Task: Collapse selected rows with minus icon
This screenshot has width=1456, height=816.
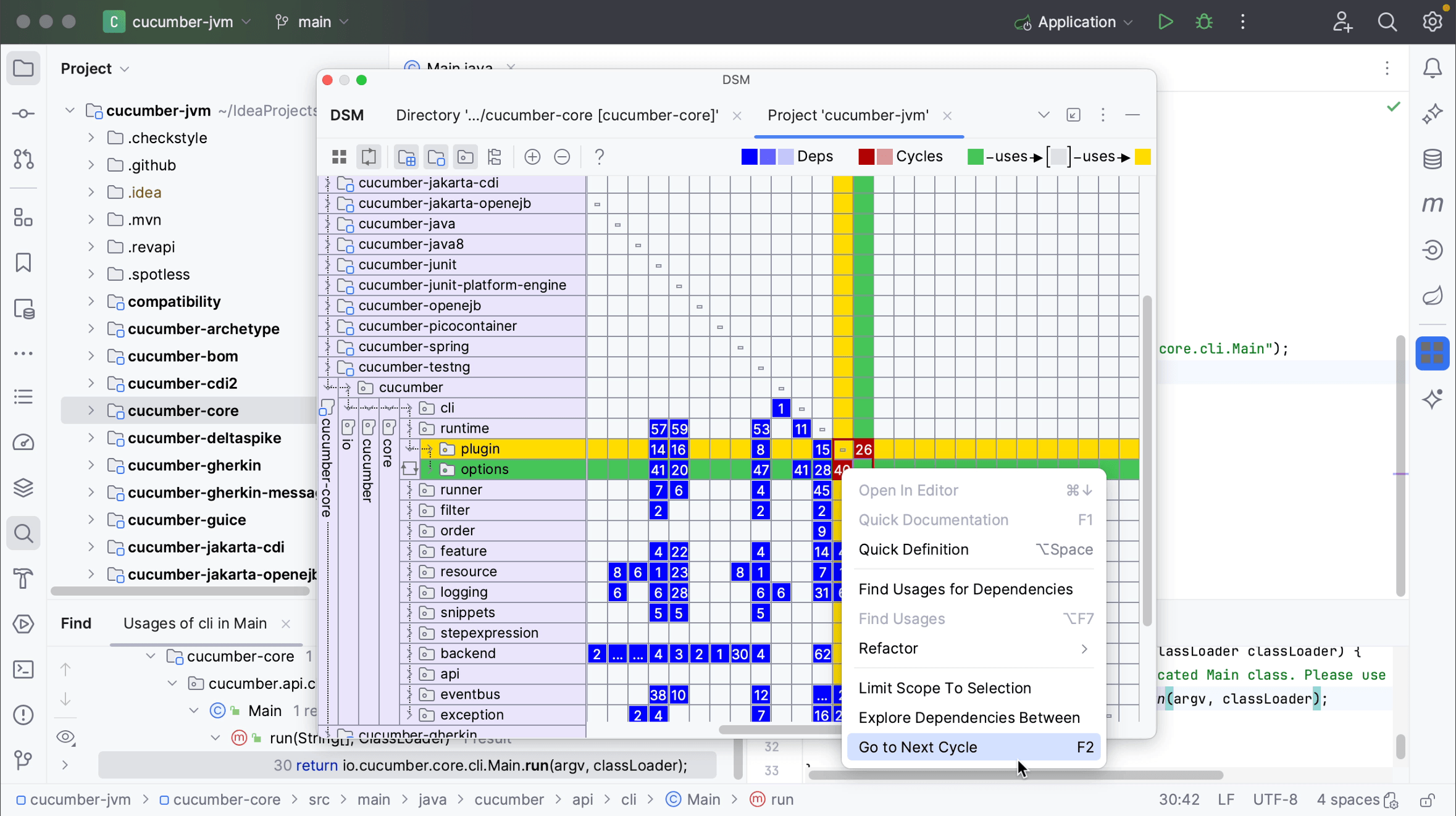Action: (562, 157)
